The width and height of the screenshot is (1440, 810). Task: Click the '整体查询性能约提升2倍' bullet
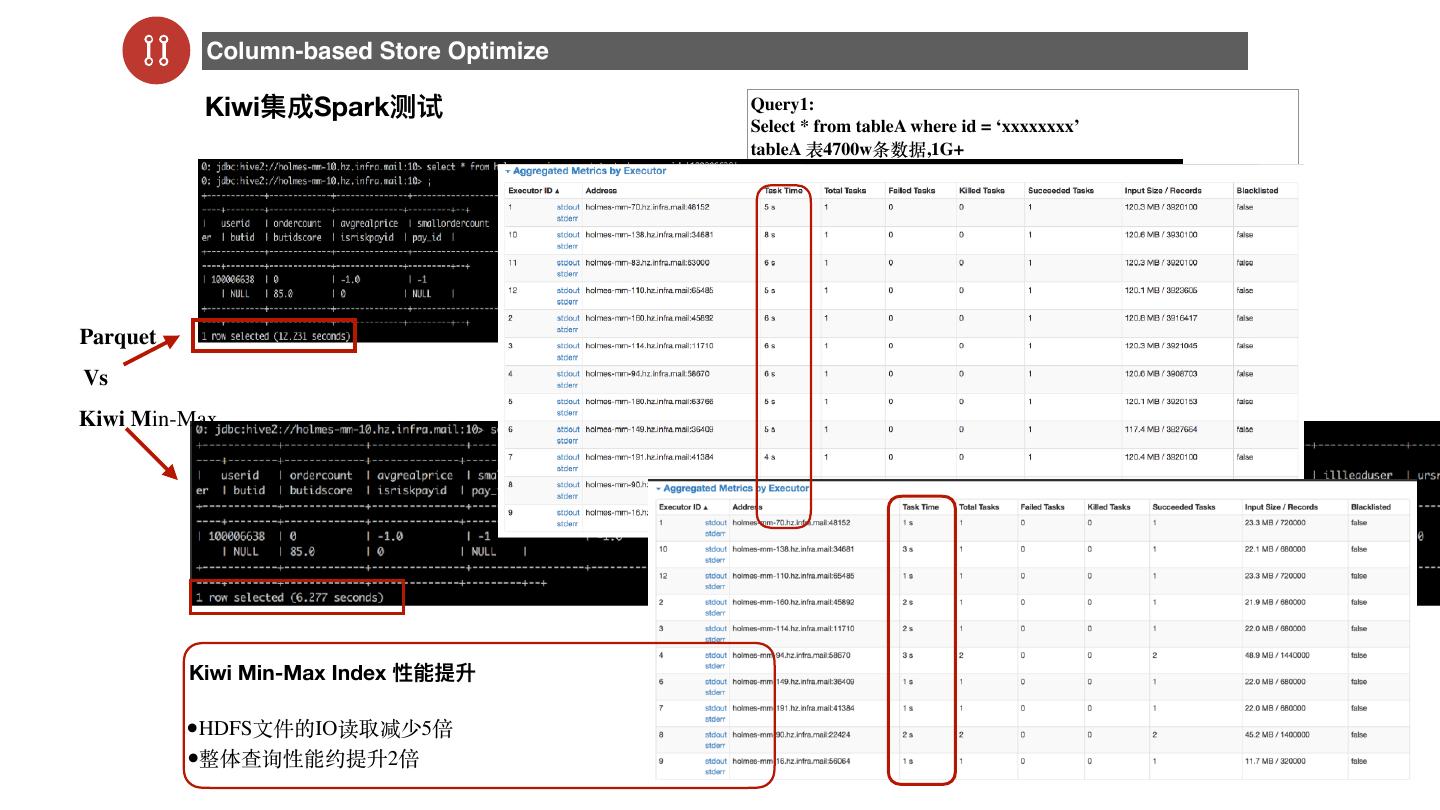click(303, 759)
